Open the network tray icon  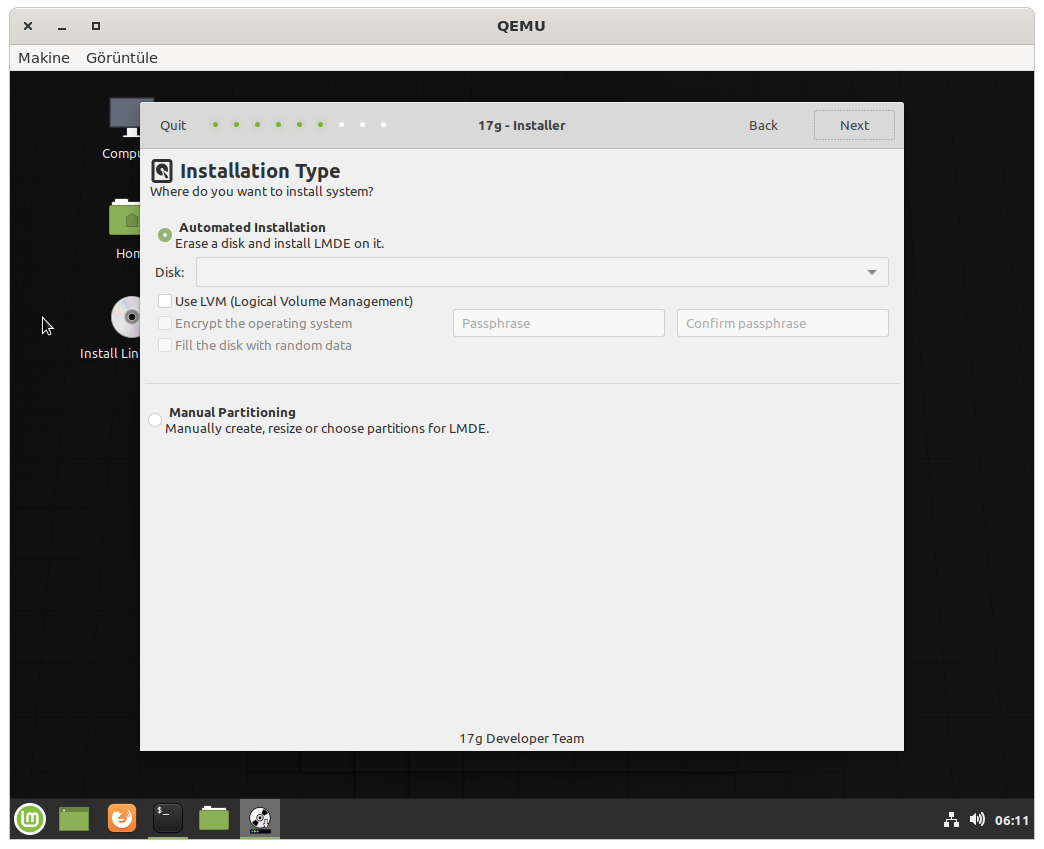951,820
